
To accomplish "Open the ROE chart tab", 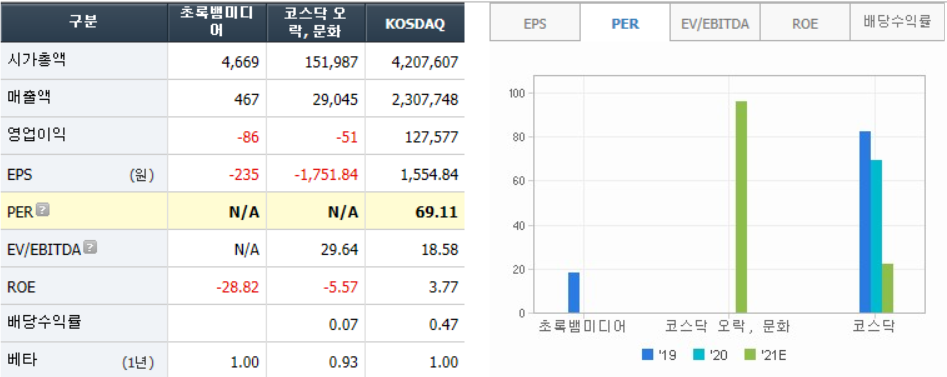I will click(805, 24).
